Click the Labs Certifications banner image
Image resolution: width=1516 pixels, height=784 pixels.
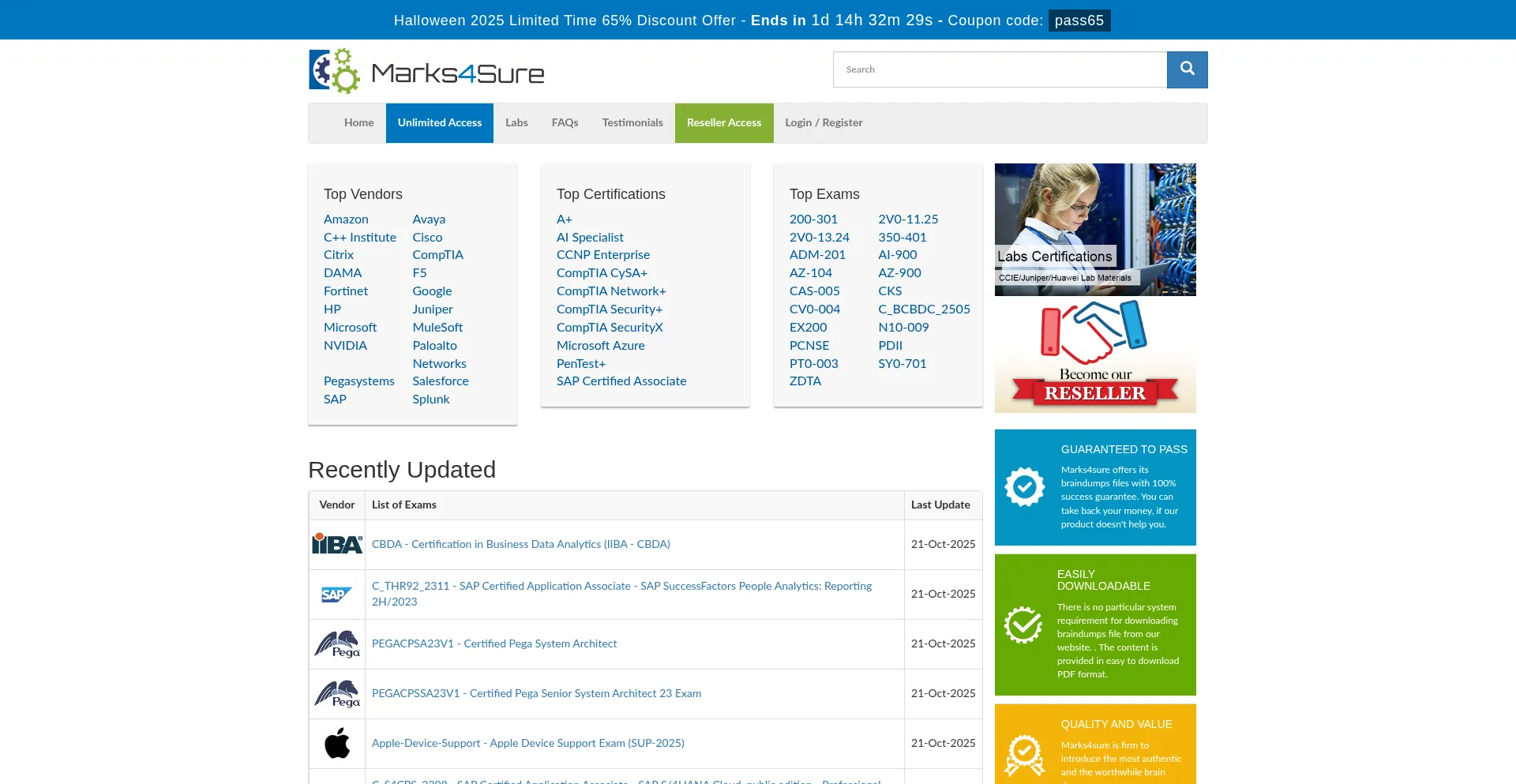pyautogui.click(x=1094, y=229)
